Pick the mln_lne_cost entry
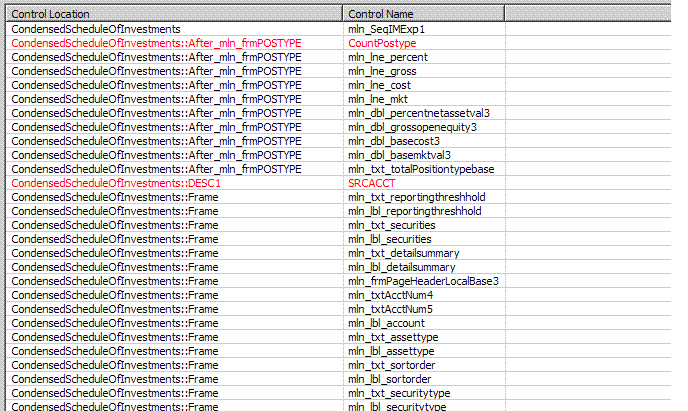 [x=382, y=86]
